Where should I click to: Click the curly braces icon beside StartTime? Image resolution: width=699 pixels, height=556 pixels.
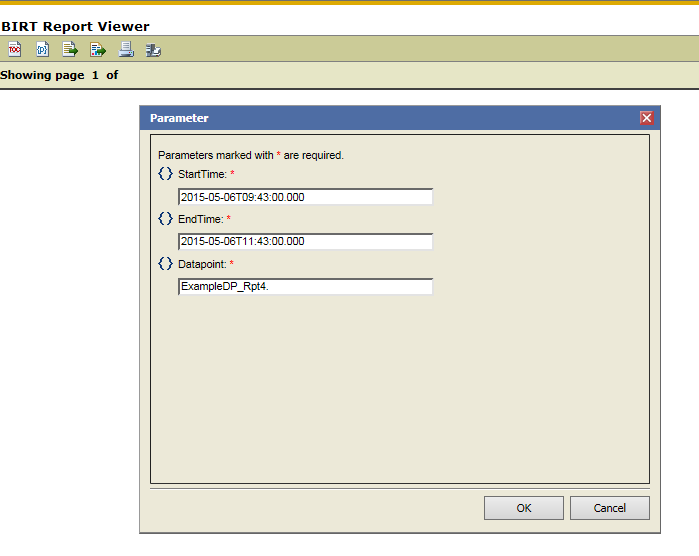pyautogui.click(x=165, y=174)
